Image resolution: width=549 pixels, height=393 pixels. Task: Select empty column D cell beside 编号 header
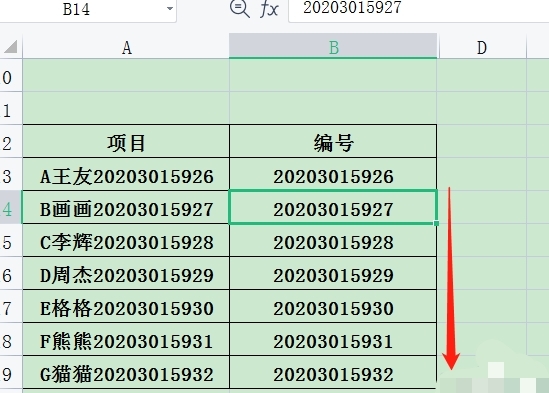482,142
